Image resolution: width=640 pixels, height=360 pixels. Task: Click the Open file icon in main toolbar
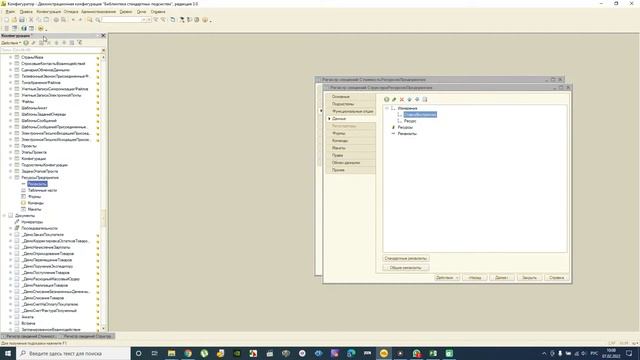pos(14,20)
